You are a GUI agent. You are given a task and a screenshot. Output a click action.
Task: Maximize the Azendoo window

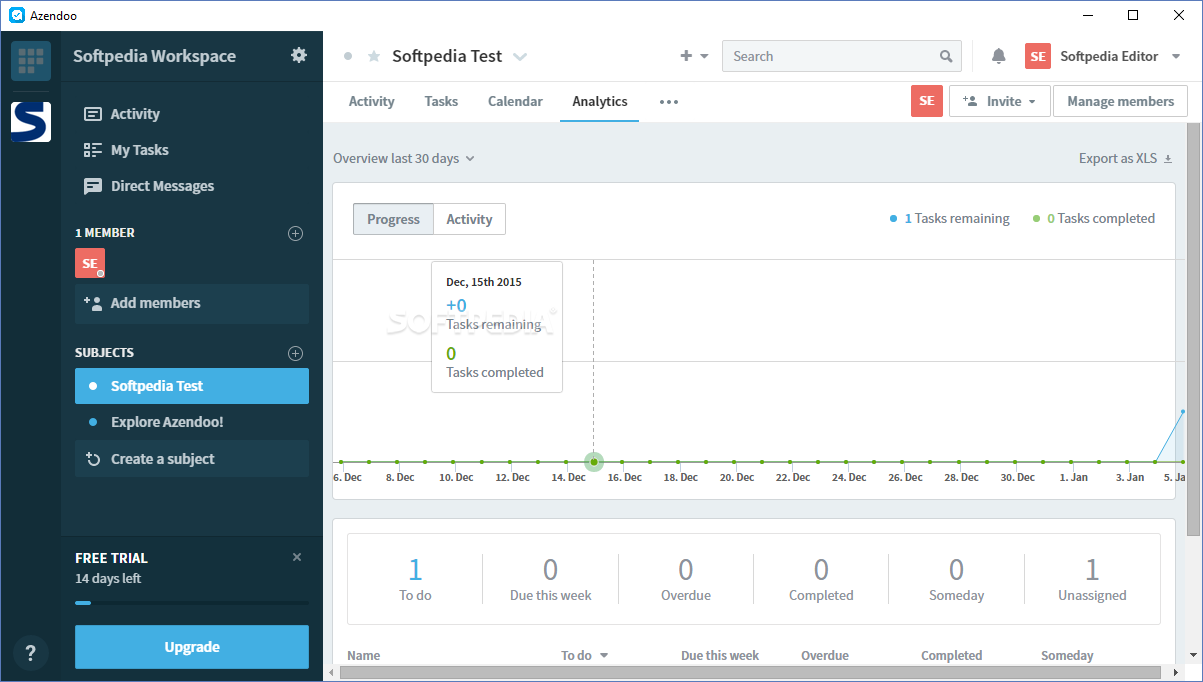pos(1133,15)
